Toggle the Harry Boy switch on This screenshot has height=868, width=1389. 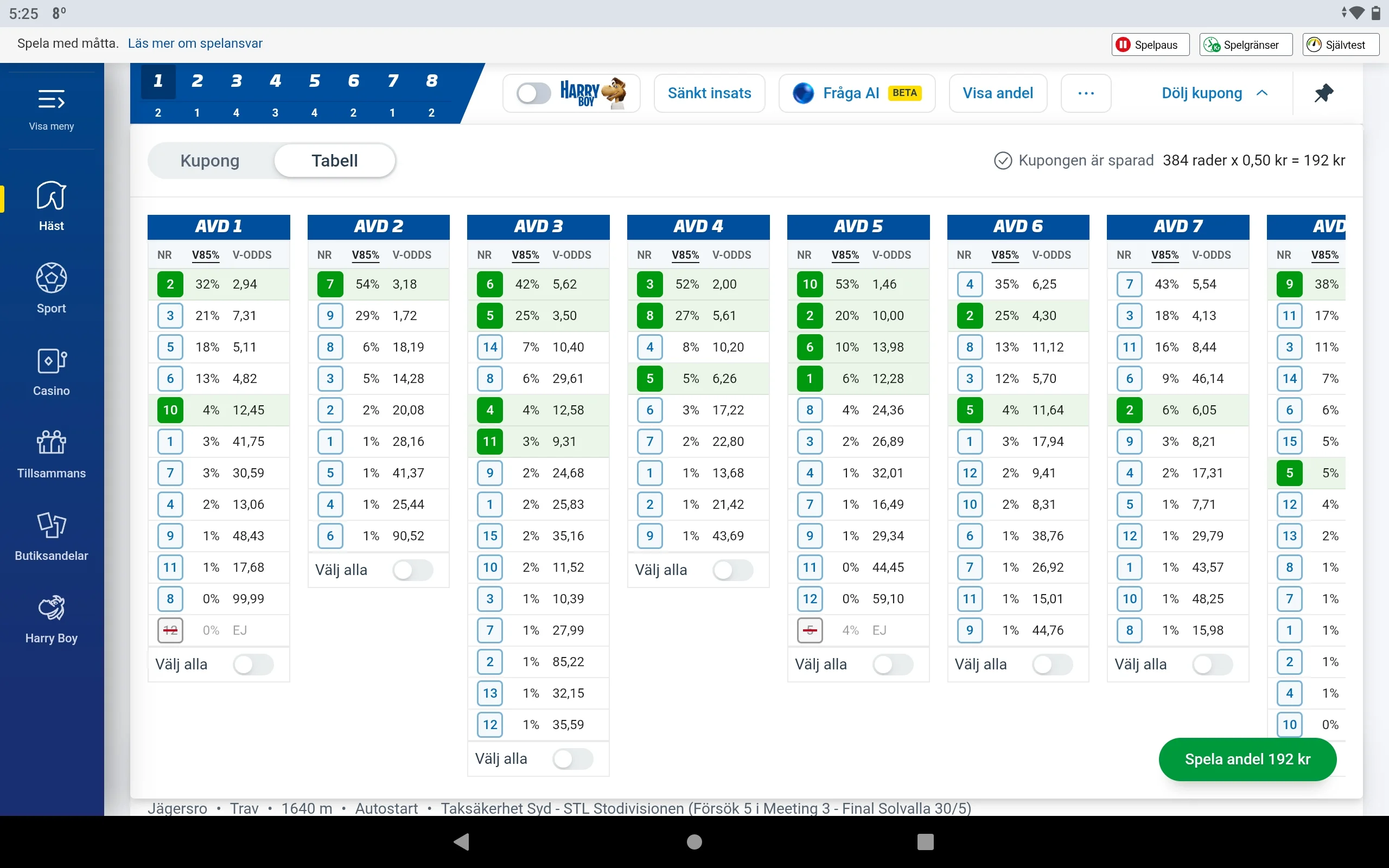coord(533,93)
